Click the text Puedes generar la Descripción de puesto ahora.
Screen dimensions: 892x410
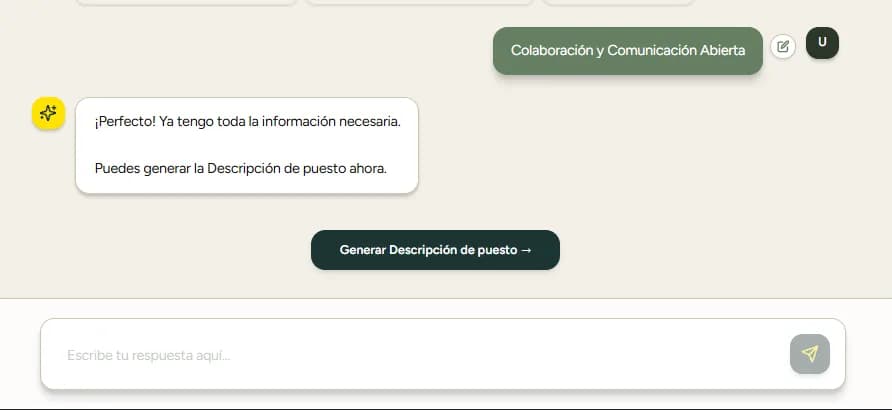tap(241, 169)
